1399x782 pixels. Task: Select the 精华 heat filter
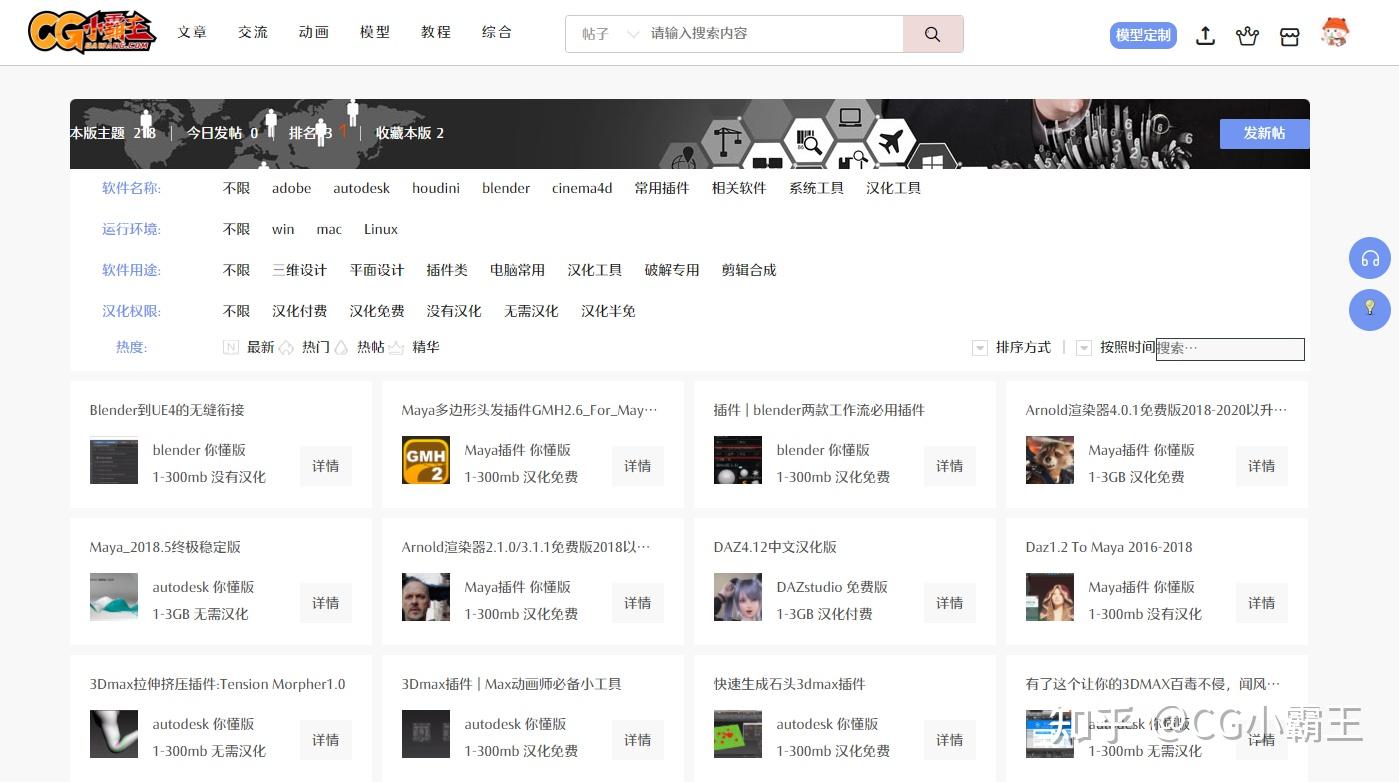point(426,347)
